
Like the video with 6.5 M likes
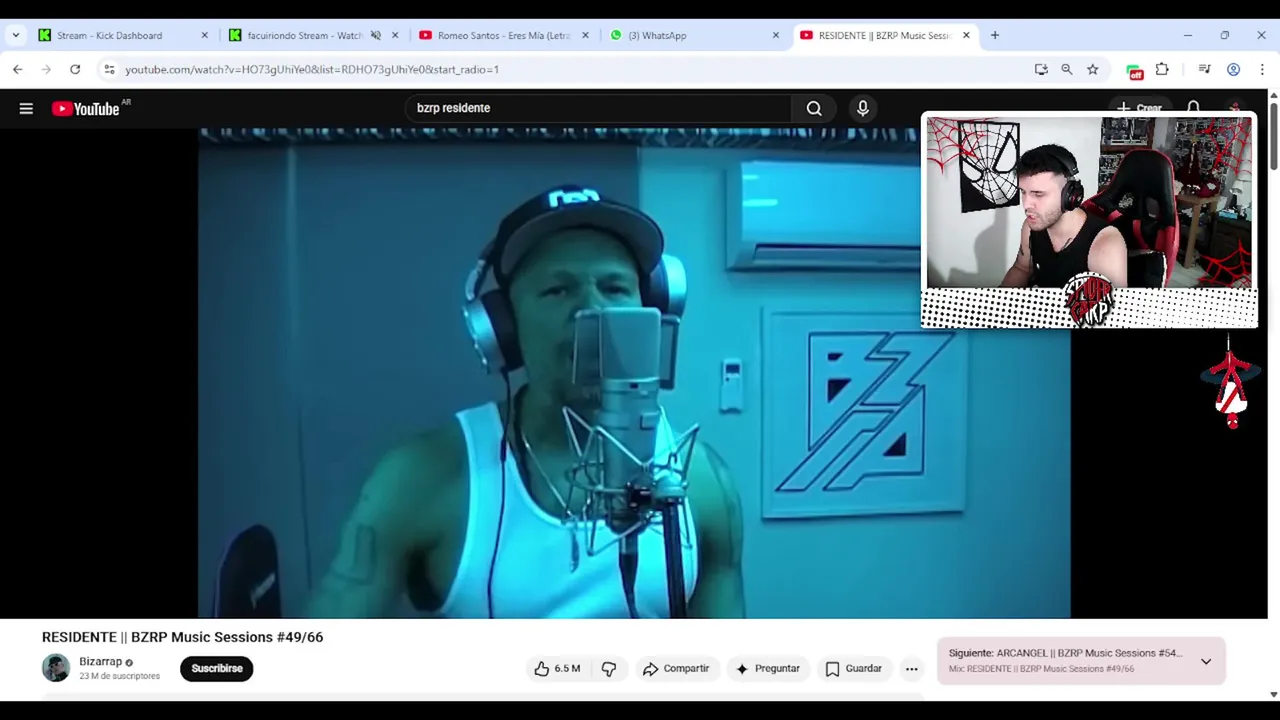pyautogui.click(x=557, y=669)
